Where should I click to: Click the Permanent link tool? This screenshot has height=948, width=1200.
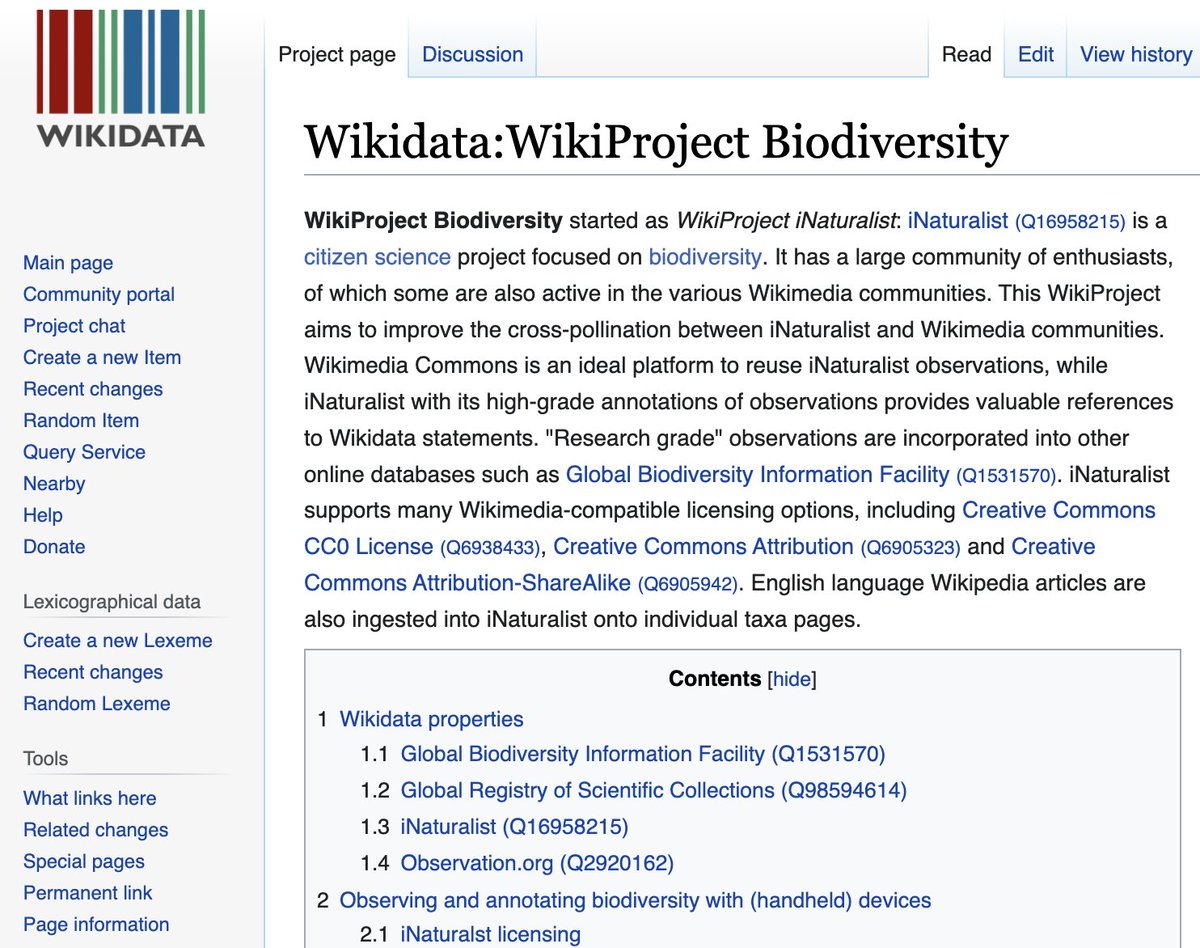pos(88,893)
